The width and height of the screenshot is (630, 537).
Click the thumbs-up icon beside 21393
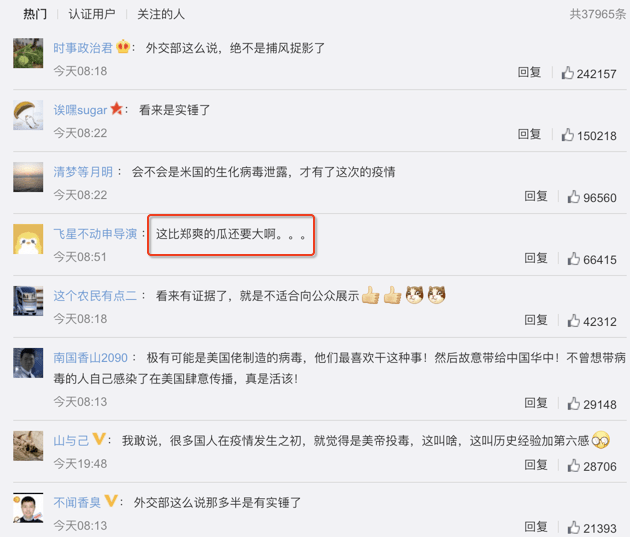[573, 527]
